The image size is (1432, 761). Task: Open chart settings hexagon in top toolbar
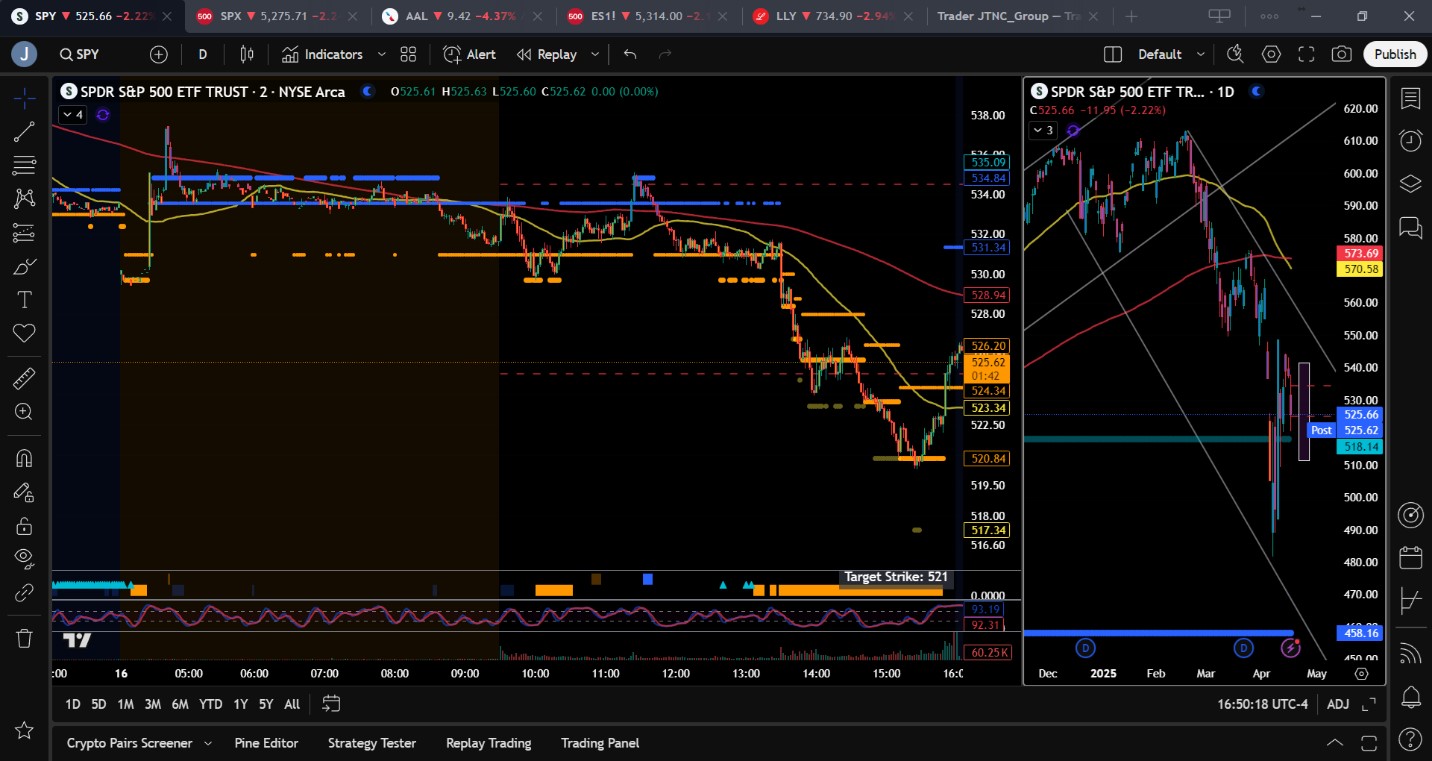[1271, 54]
